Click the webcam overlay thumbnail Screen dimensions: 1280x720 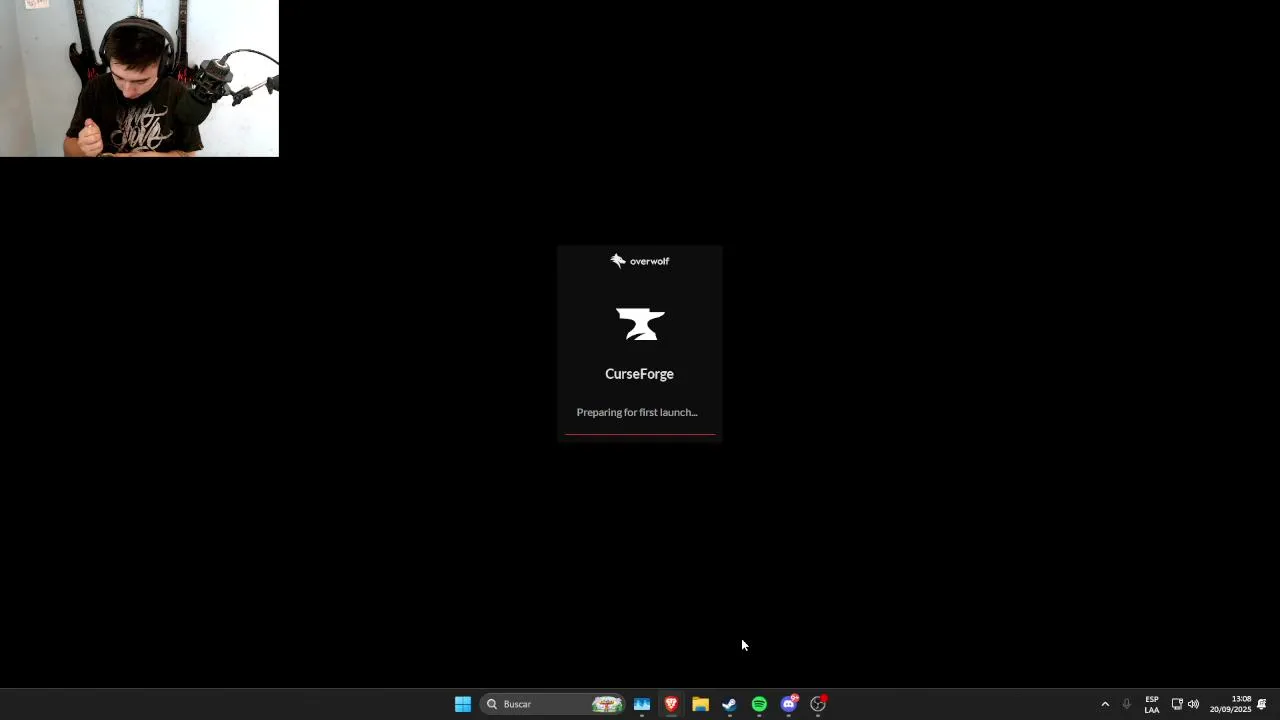(x=139, y=78)
